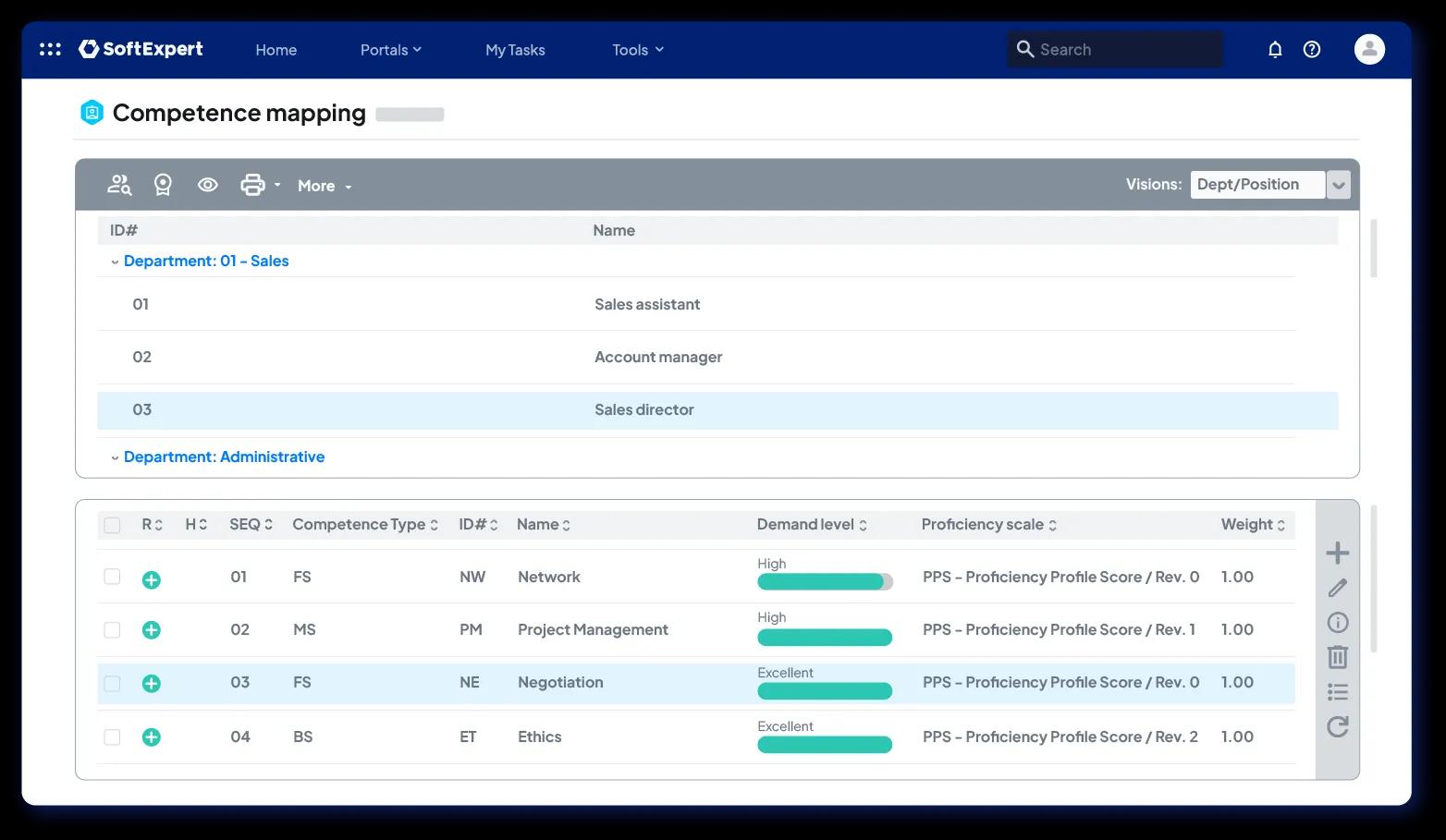Click the Project Management competence name

[x=593, y=629]
